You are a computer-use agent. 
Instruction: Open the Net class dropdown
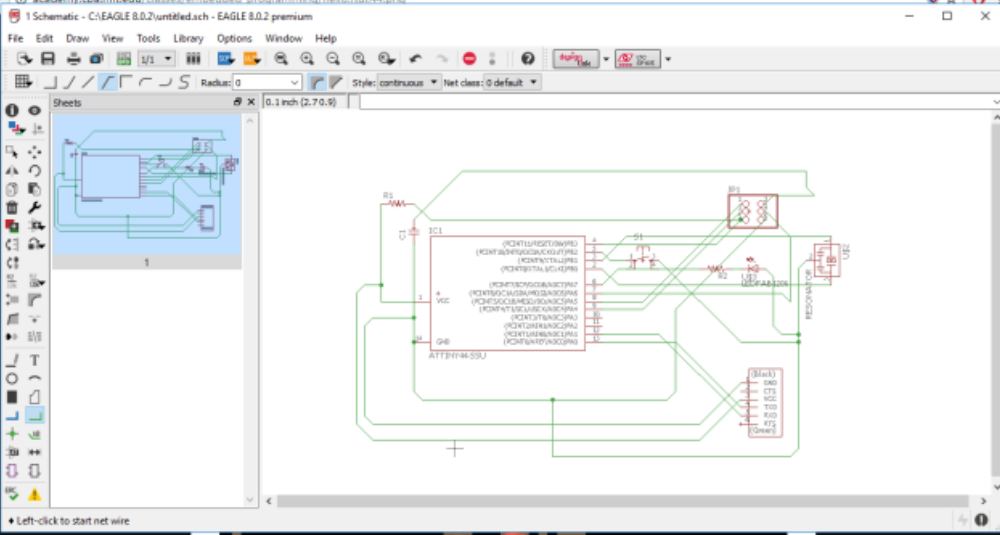pyautogui.click(x=512, y=82)
